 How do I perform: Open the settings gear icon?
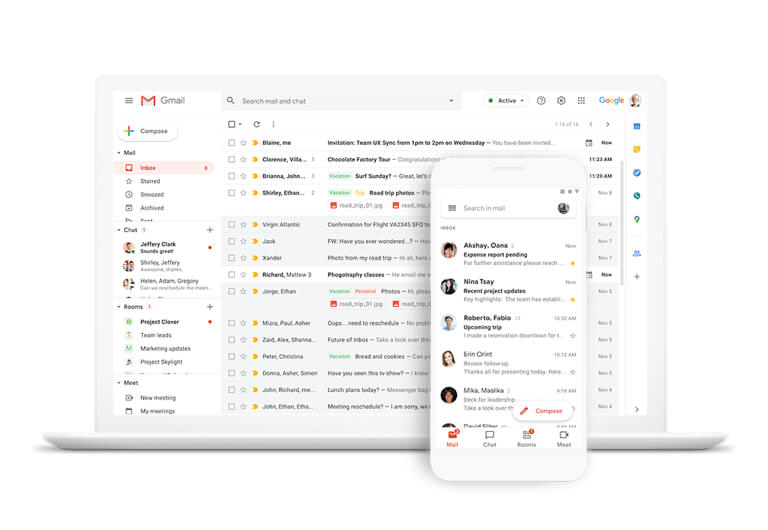point(561,101)
